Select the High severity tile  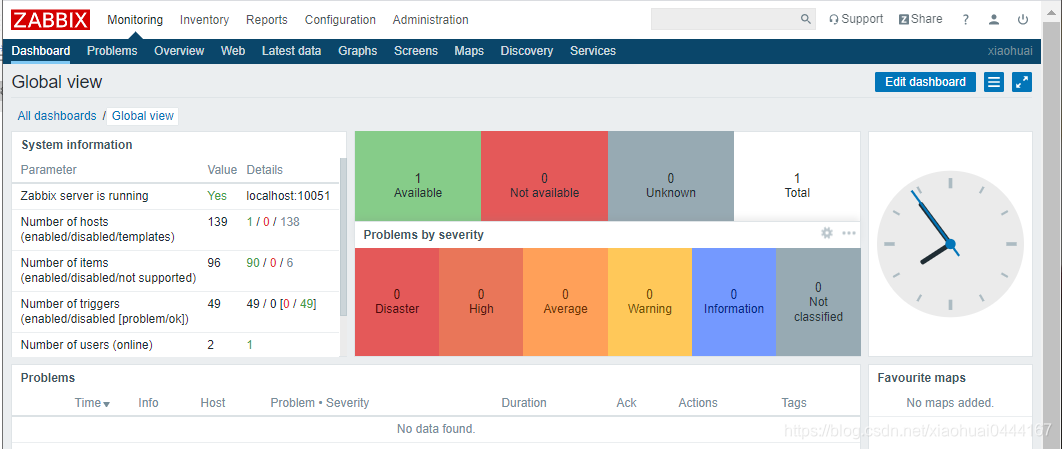481,301
